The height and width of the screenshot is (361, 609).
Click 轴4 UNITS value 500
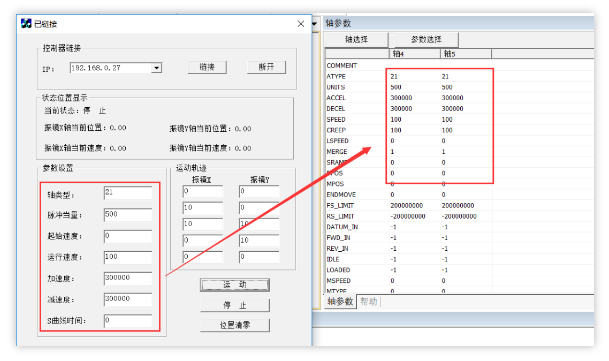tap(396, 87)
